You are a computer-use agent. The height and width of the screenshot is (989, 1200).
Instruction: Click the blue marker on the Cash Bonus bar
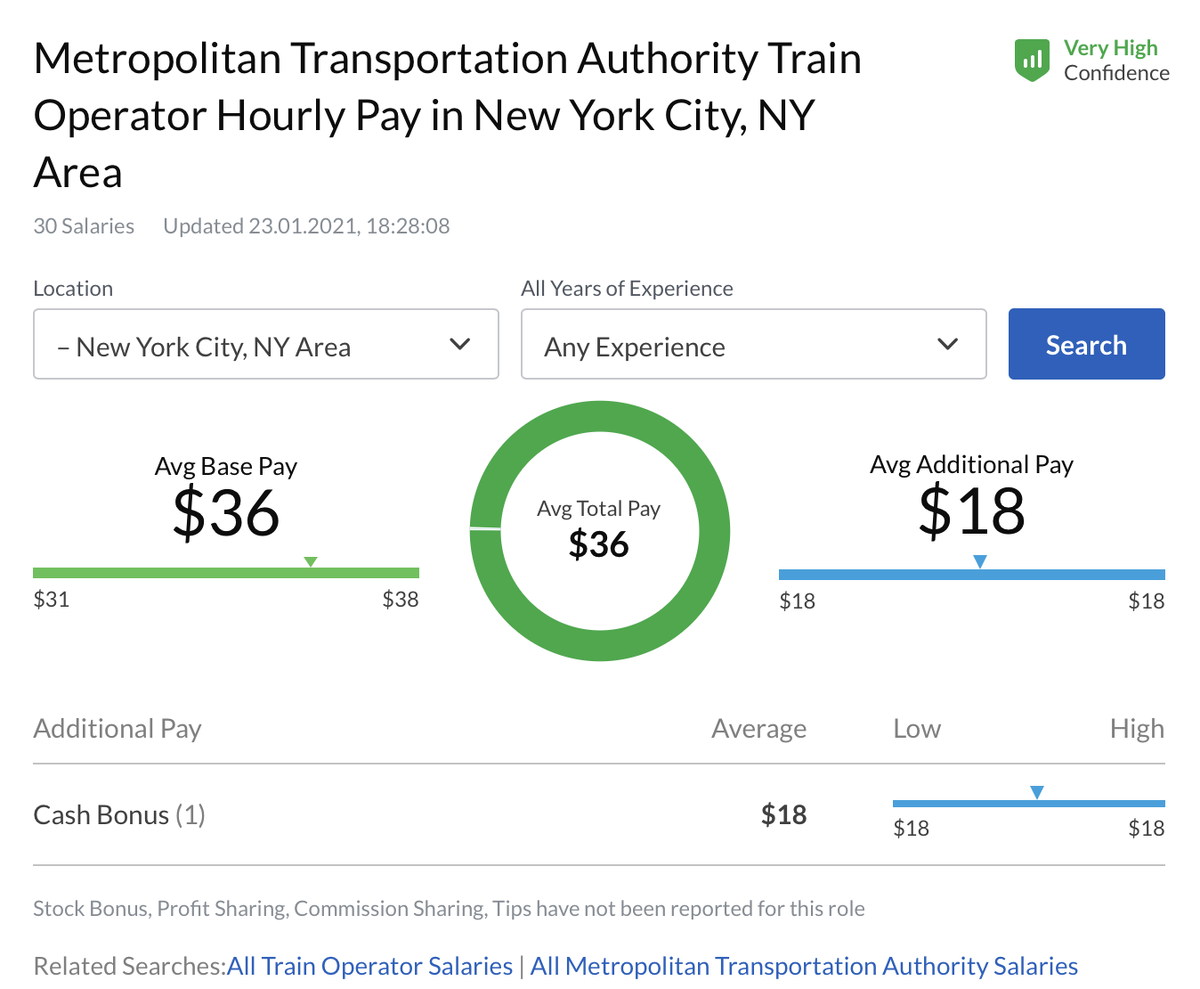[1037, 792]
